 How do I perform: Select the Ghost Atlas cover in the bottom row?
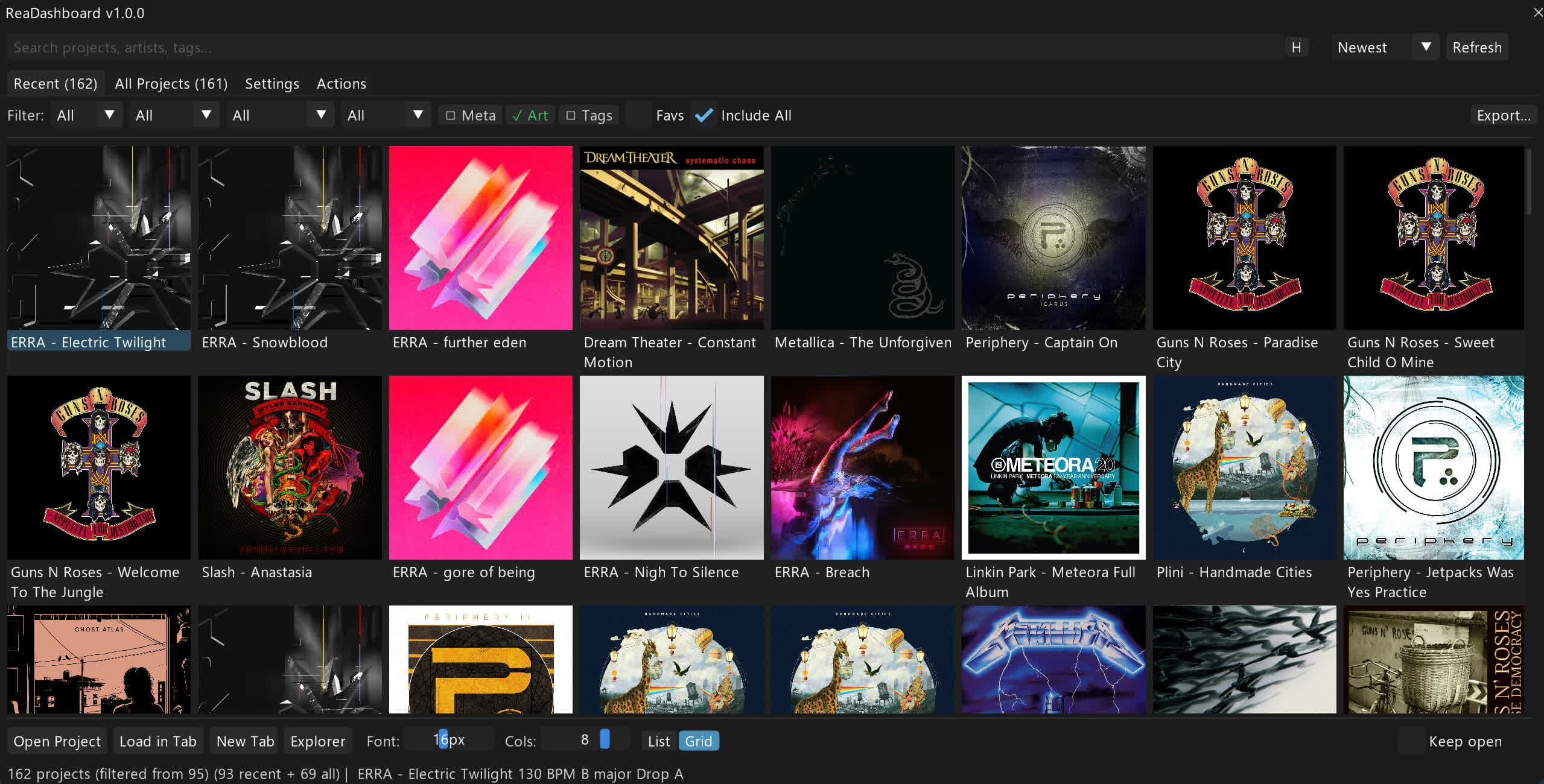[99, 660]
